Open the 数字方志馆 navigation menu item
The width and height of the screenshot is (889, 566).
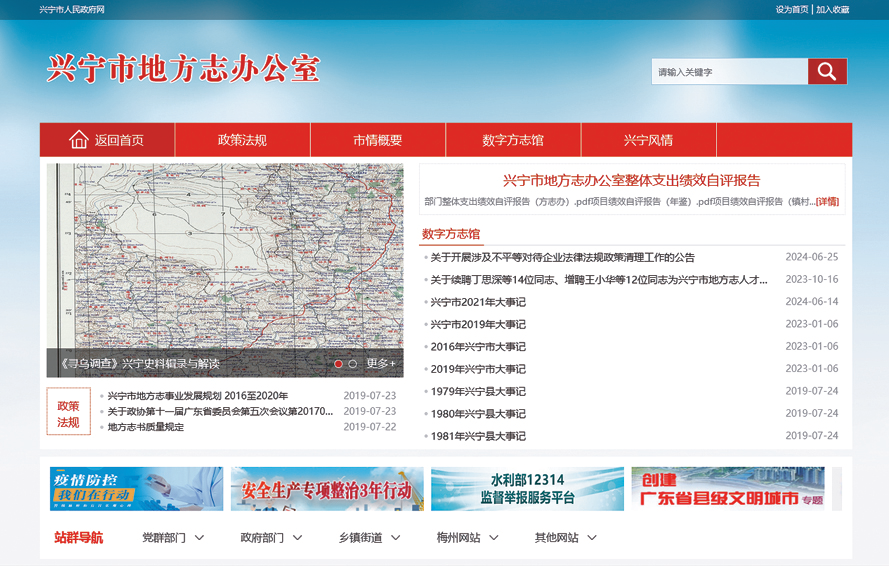(x=513, y=140)
